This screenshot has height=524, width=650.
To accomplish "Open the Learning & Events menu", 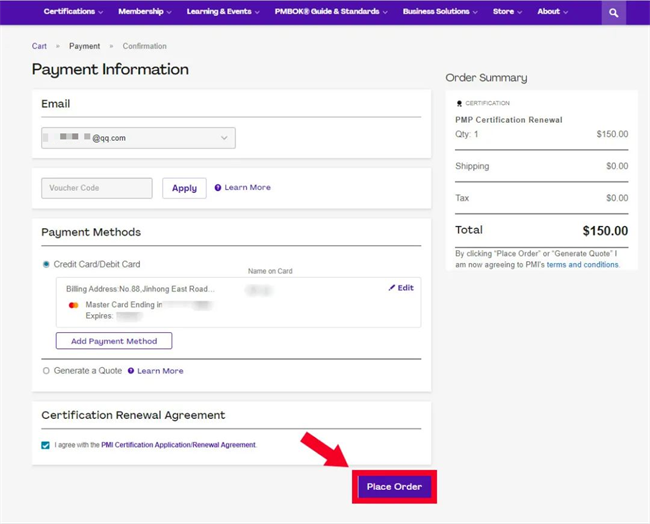I will point(223,12).
